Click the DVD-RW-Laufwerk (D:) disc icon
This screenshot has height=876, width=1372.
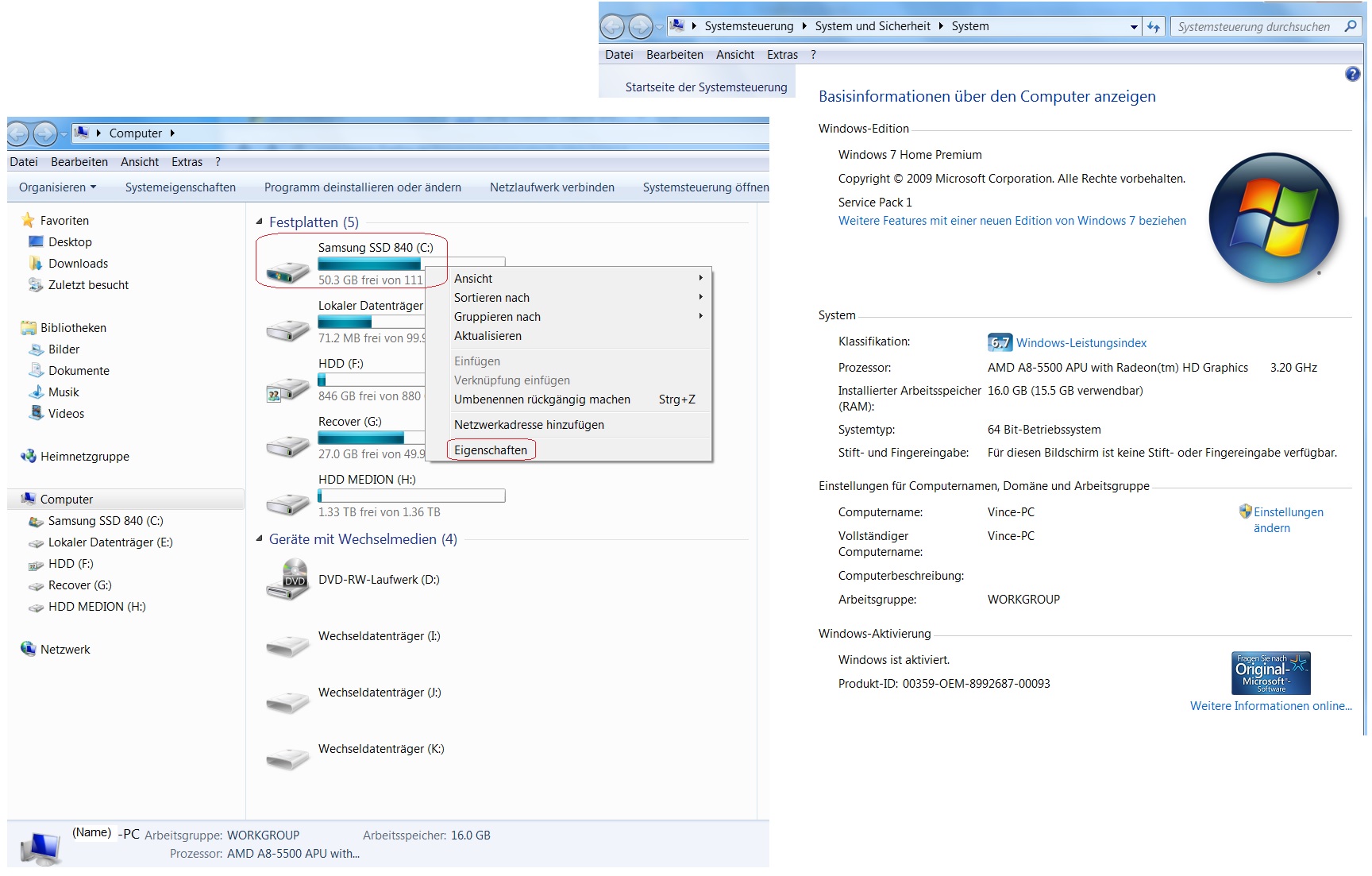pos(287,580)
